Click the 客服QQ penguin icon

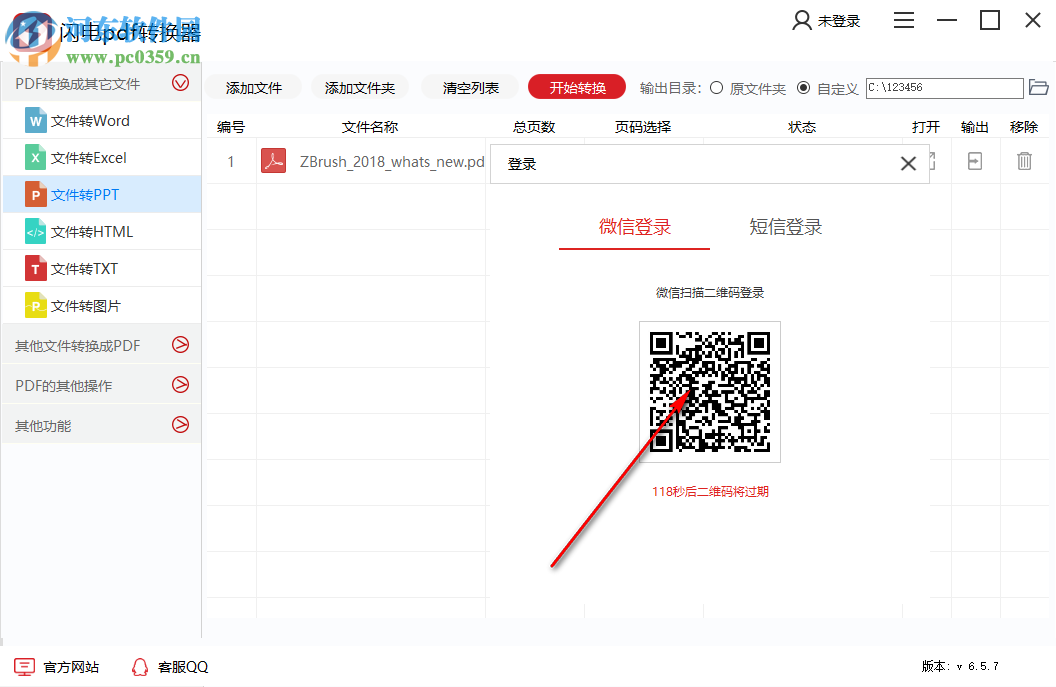139,667
